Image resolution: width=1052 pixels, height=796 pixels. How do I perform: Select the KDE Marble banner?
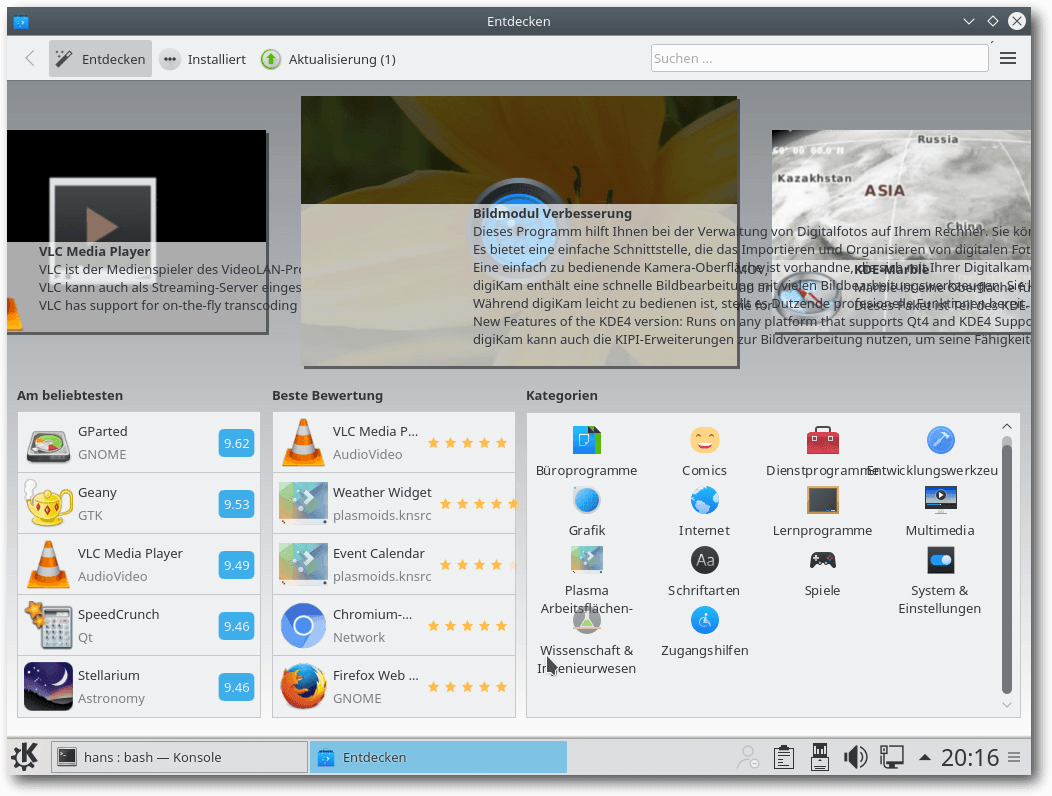[x=901, y=232]
